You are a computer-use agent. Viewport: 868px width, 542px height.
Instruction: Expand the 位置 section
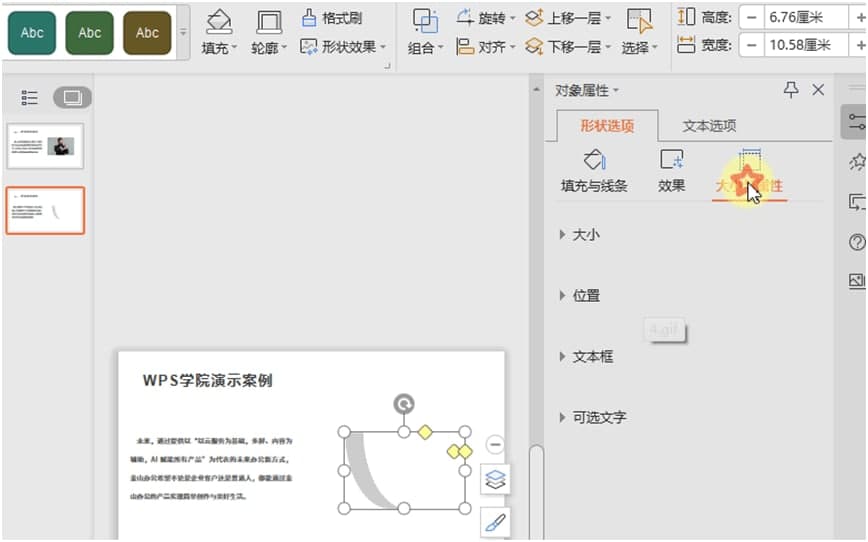point(580,296)
